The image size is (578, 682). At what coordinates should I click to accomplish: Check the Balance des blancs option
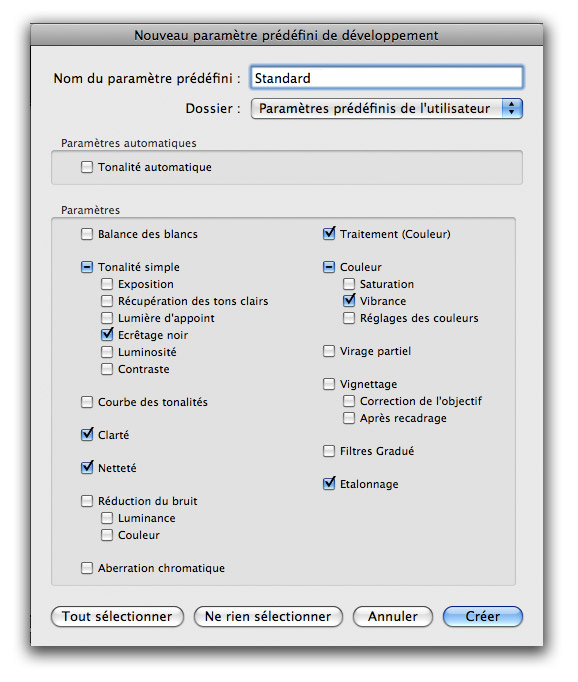[87, 234]
